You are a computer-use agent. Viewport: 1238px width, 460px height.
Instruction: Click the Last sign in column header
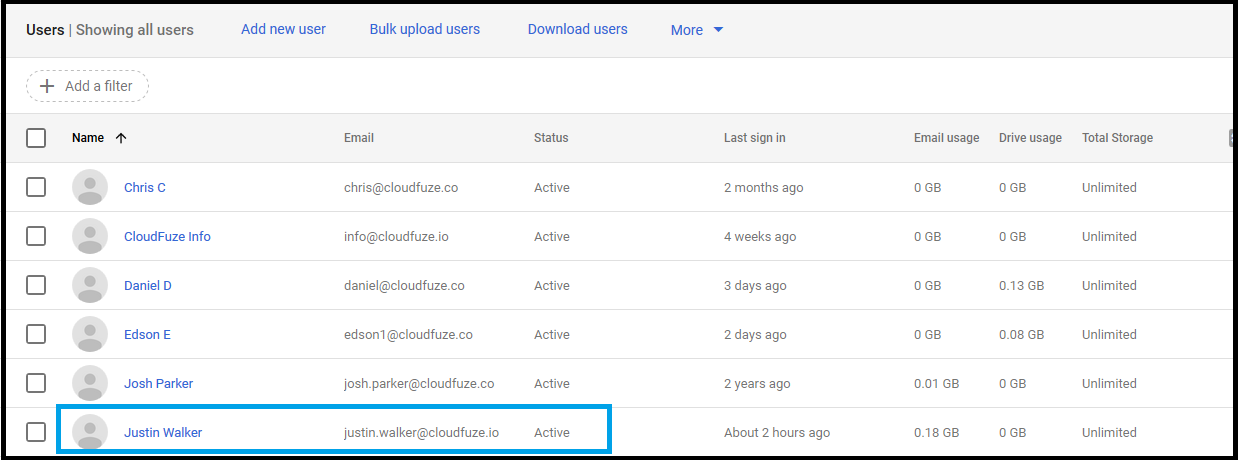[754, 138]
